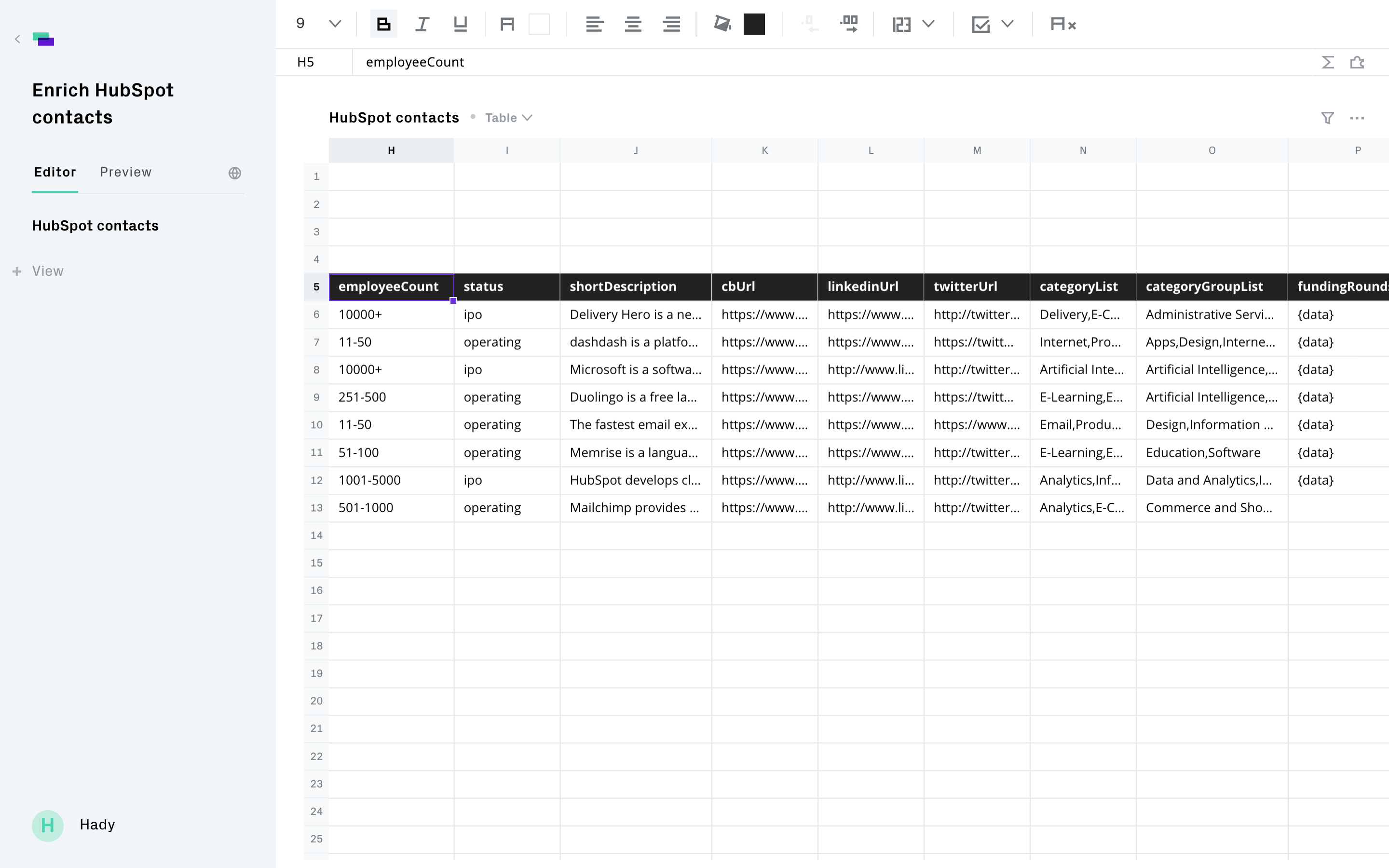
Task: Align text to the left
Action: click(594, 24)
